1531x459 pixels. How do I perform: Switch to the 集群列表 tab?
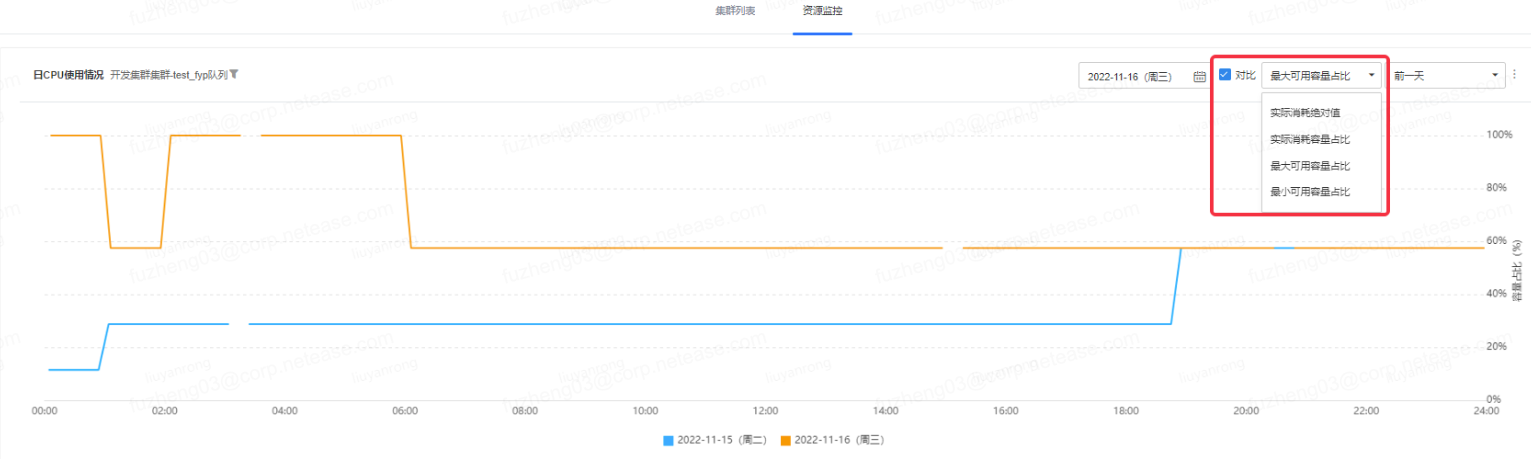(x=735, y=11)
